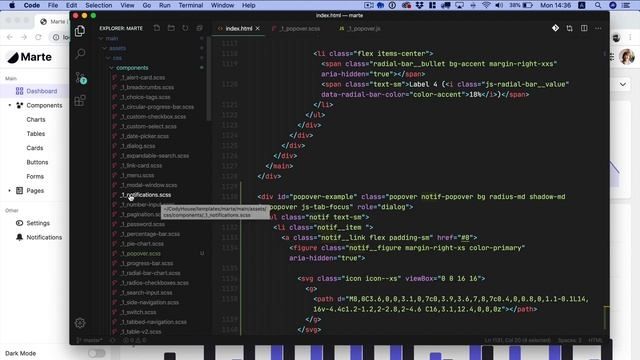Toggle the Dark Mode switch
This screenshot has width=640, height=360.
(97, 353)
